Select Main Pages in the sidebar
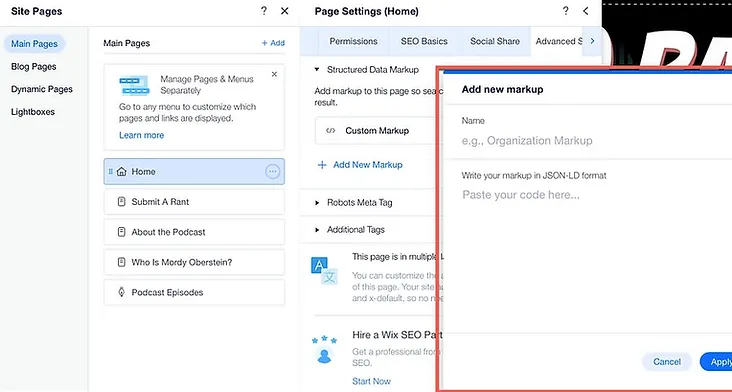Screen dimensions: 732x392 [35, 44]
